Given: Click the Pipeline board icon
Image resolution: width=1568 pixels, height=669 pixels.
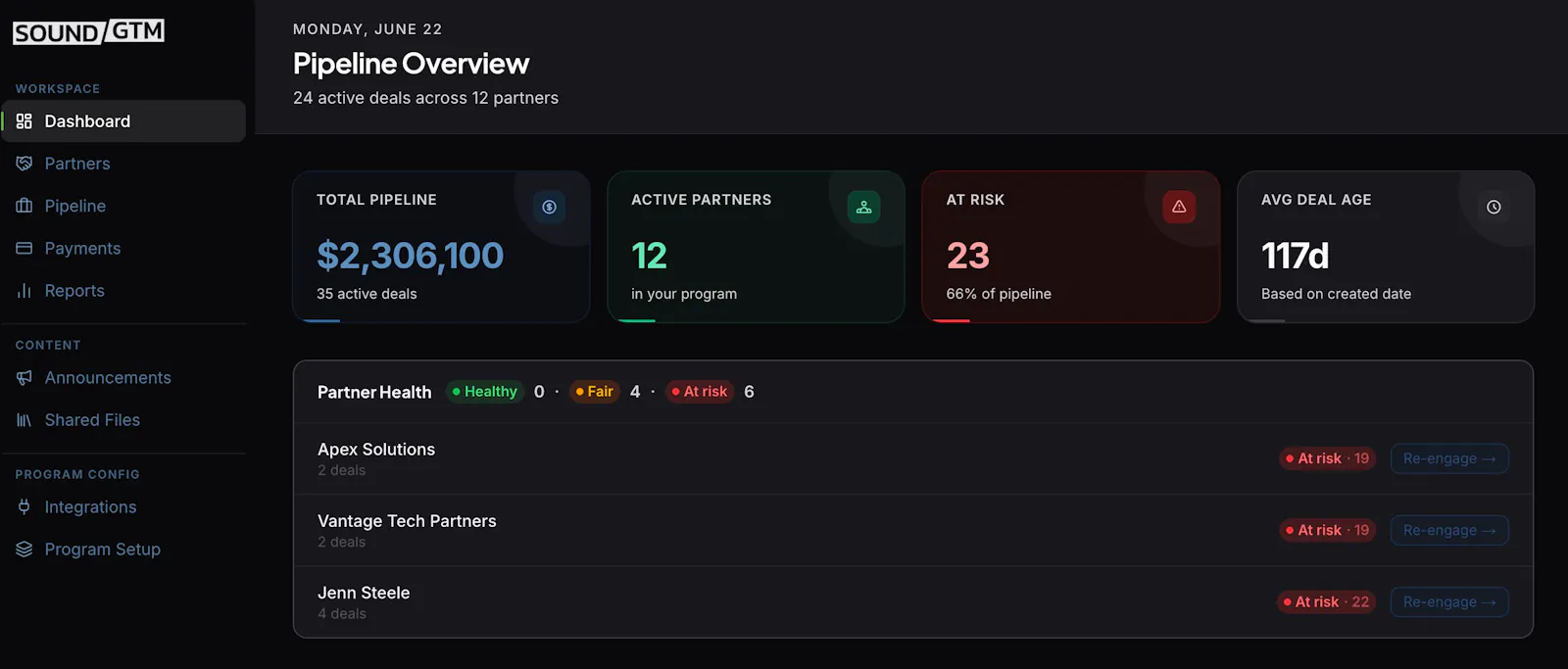Looking at the screenshot, I should click(x=24, y=206).
